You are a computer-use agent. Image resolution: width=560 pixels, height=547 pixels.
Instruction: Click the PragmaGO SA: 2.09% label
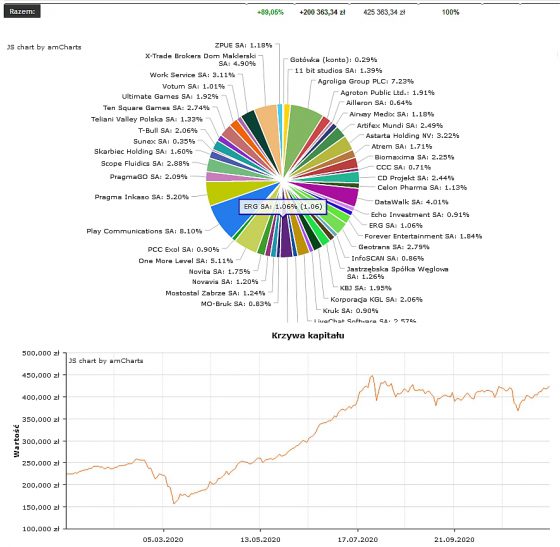[149, 176]
